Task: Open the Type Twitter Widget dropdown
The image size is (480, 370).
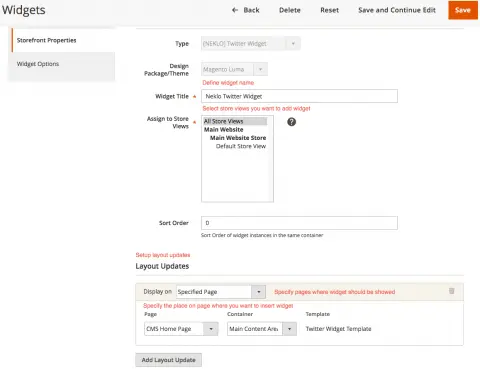Action: (251, 44)
